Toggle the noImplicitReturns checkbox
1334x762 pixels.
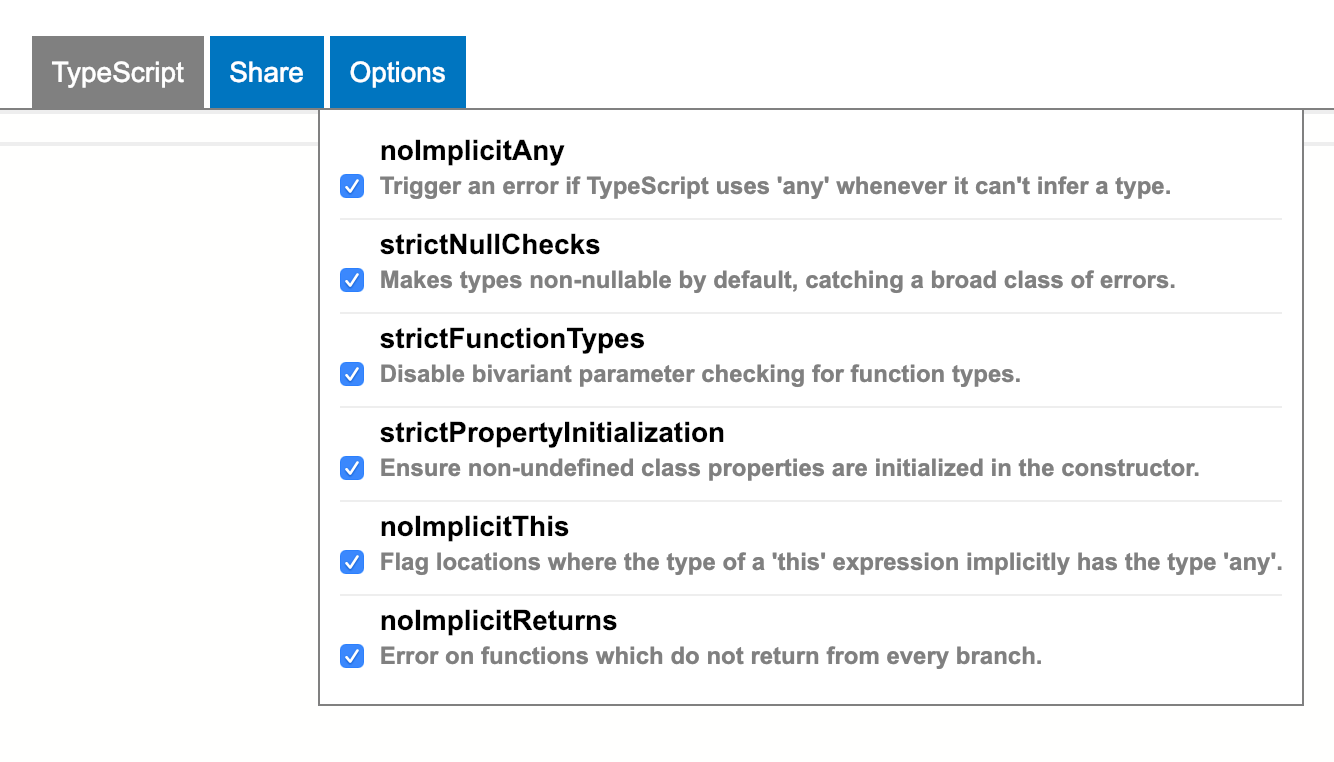coord(352,656)
